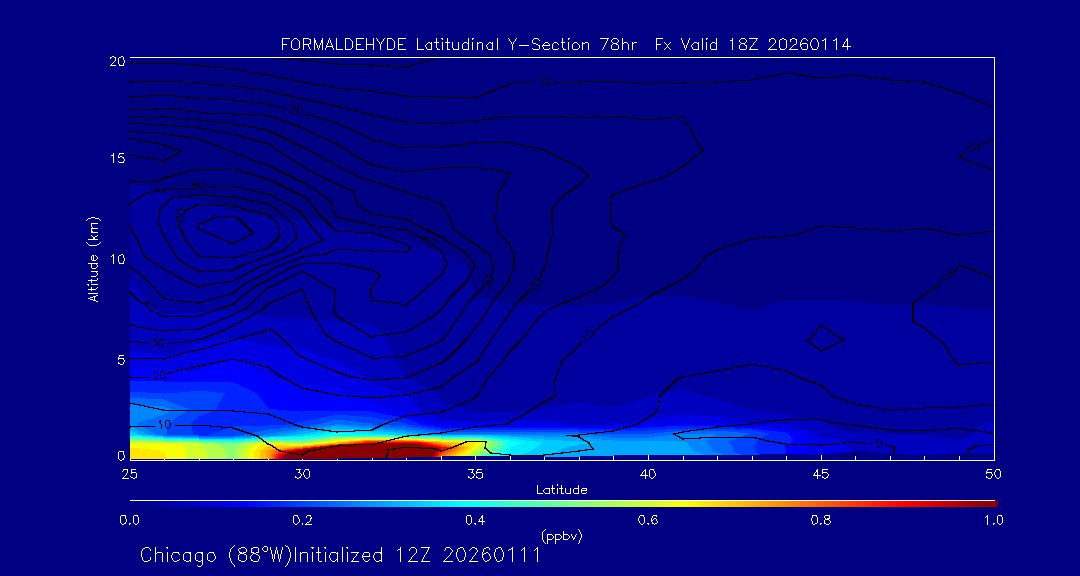The height and width of the screenshot is (576, 1080).
Task: Click the altitude 15 tick label
Action: 115,159
